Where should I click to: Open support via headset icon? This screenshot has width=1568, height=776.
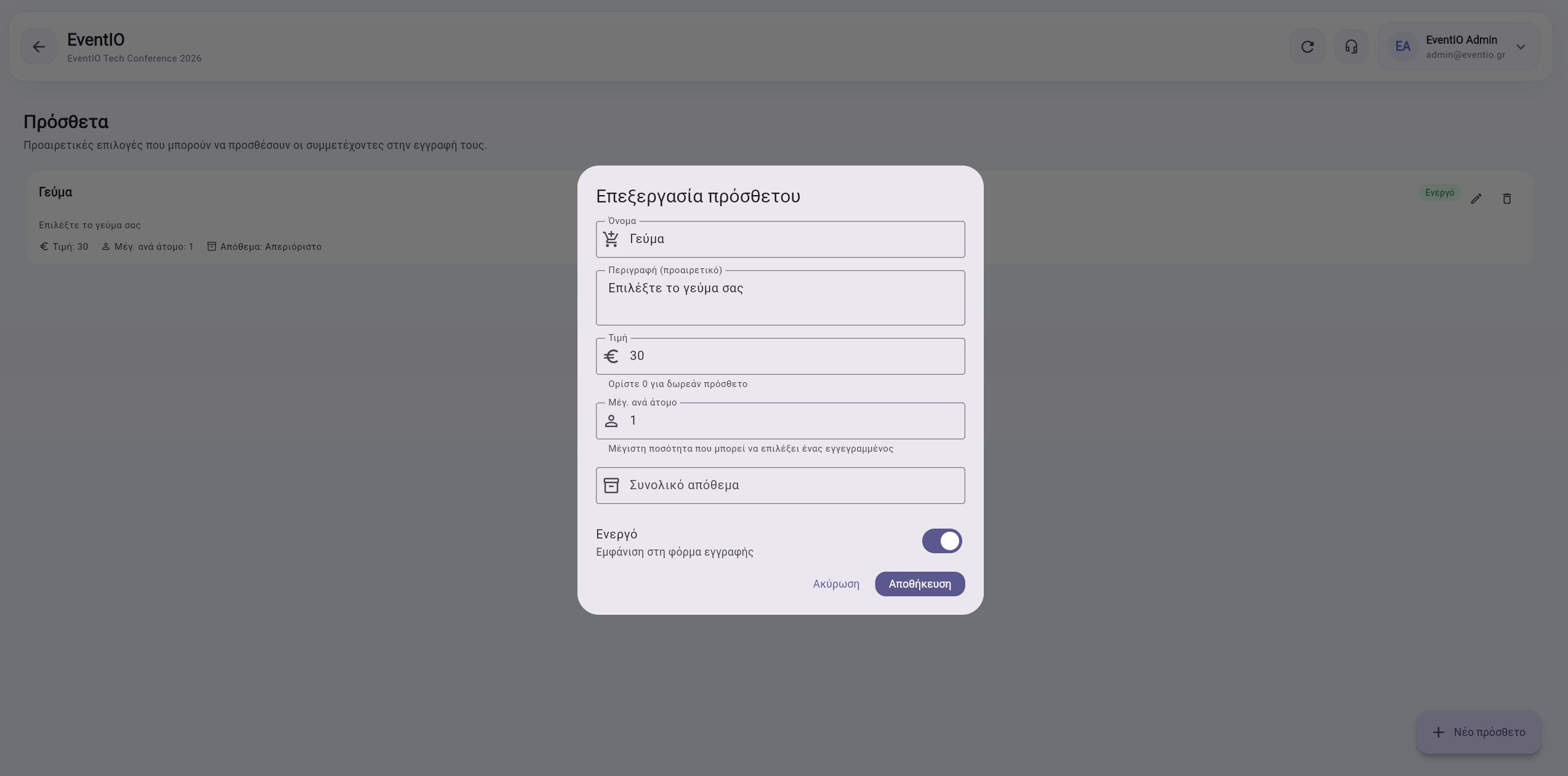pos(1351,47)
